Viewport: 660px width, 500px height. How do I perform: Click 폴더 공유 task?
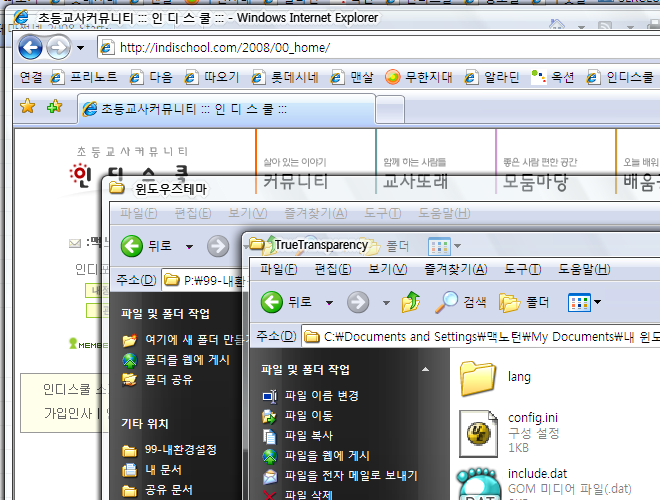(157, 380)
